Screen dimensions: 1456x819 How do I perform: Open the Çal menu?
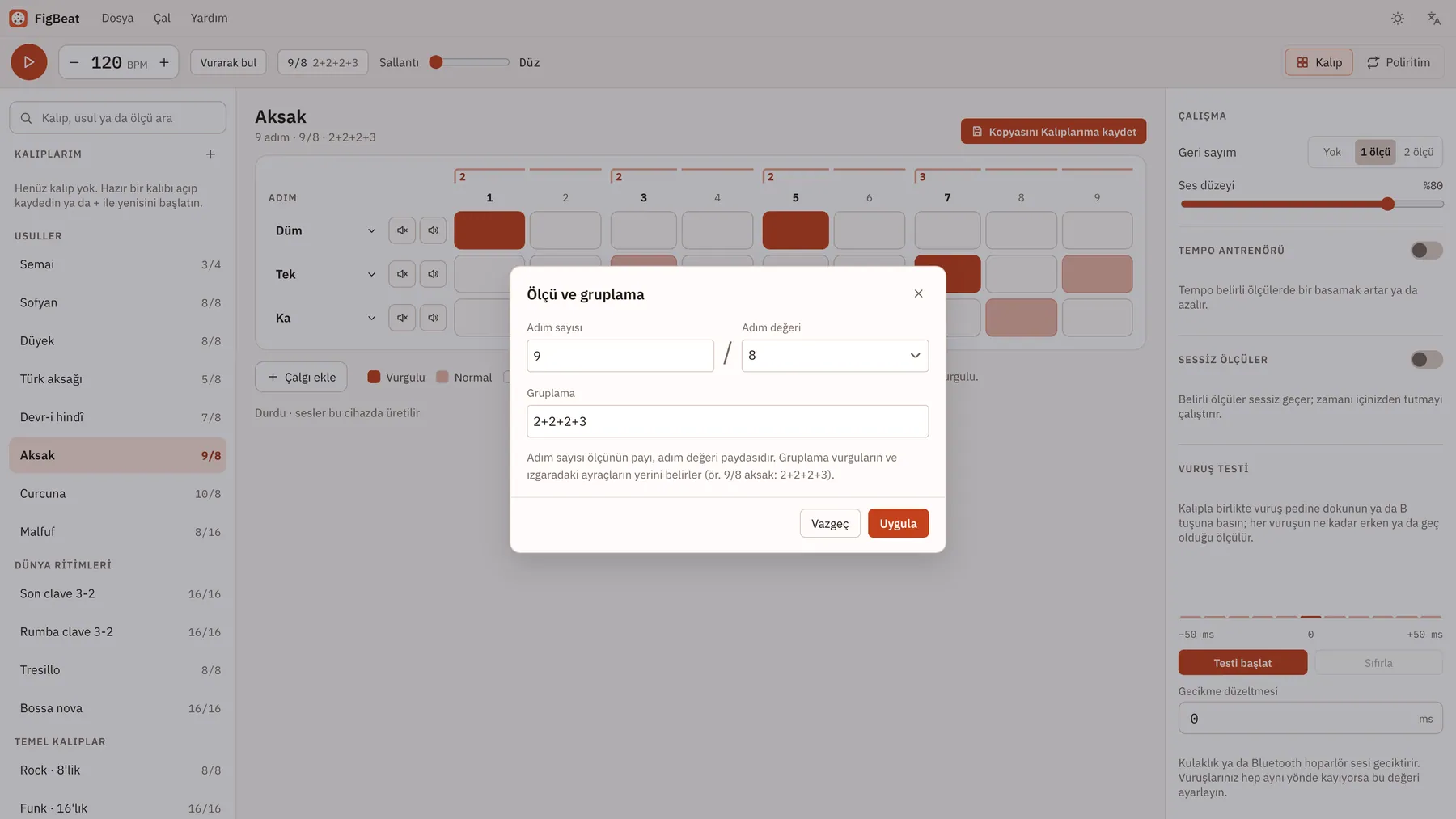coord(162,18)
